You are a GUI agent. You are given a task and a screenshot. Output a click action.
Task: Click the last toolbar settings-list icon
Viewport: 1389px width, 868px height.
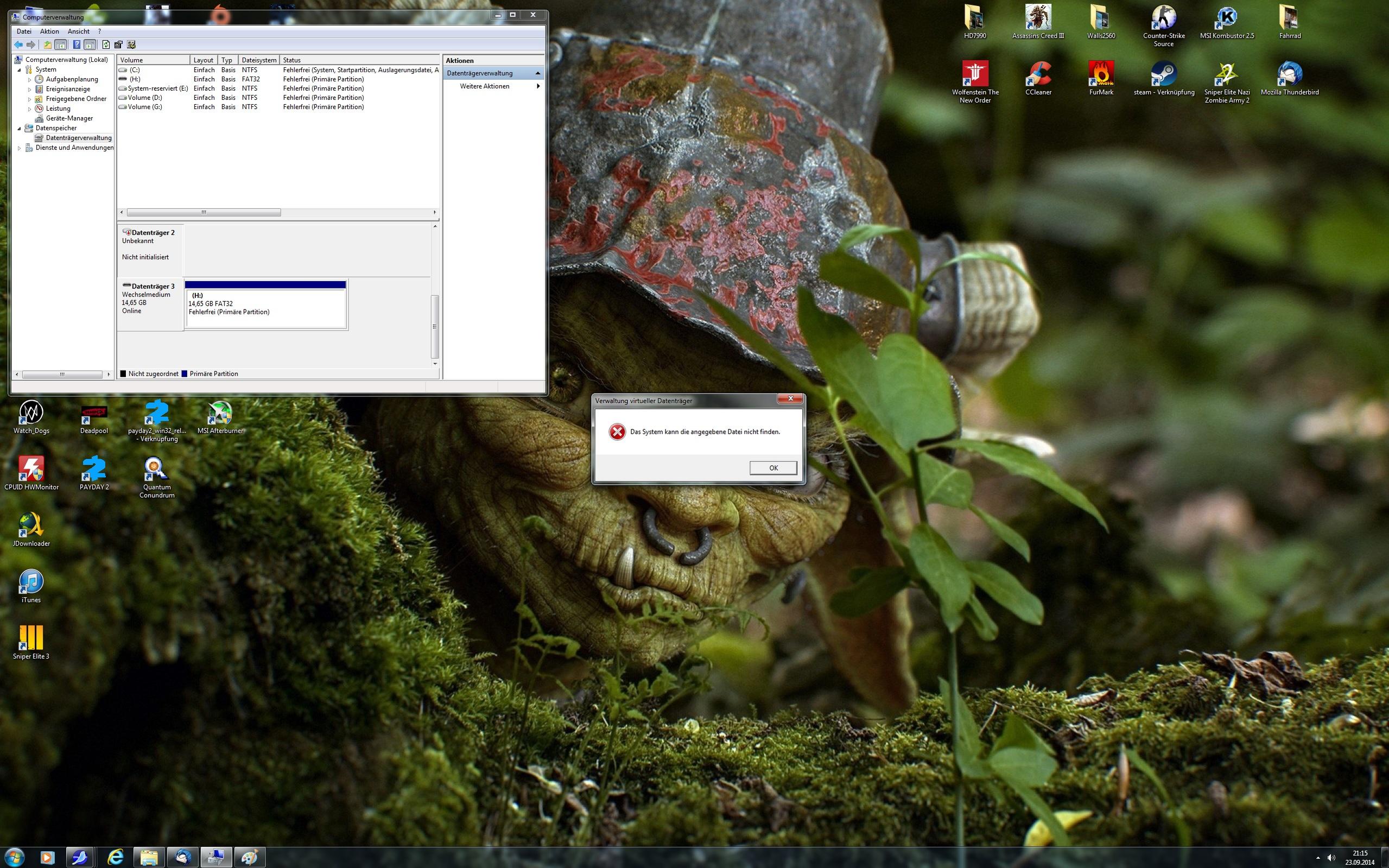(131, 45)
